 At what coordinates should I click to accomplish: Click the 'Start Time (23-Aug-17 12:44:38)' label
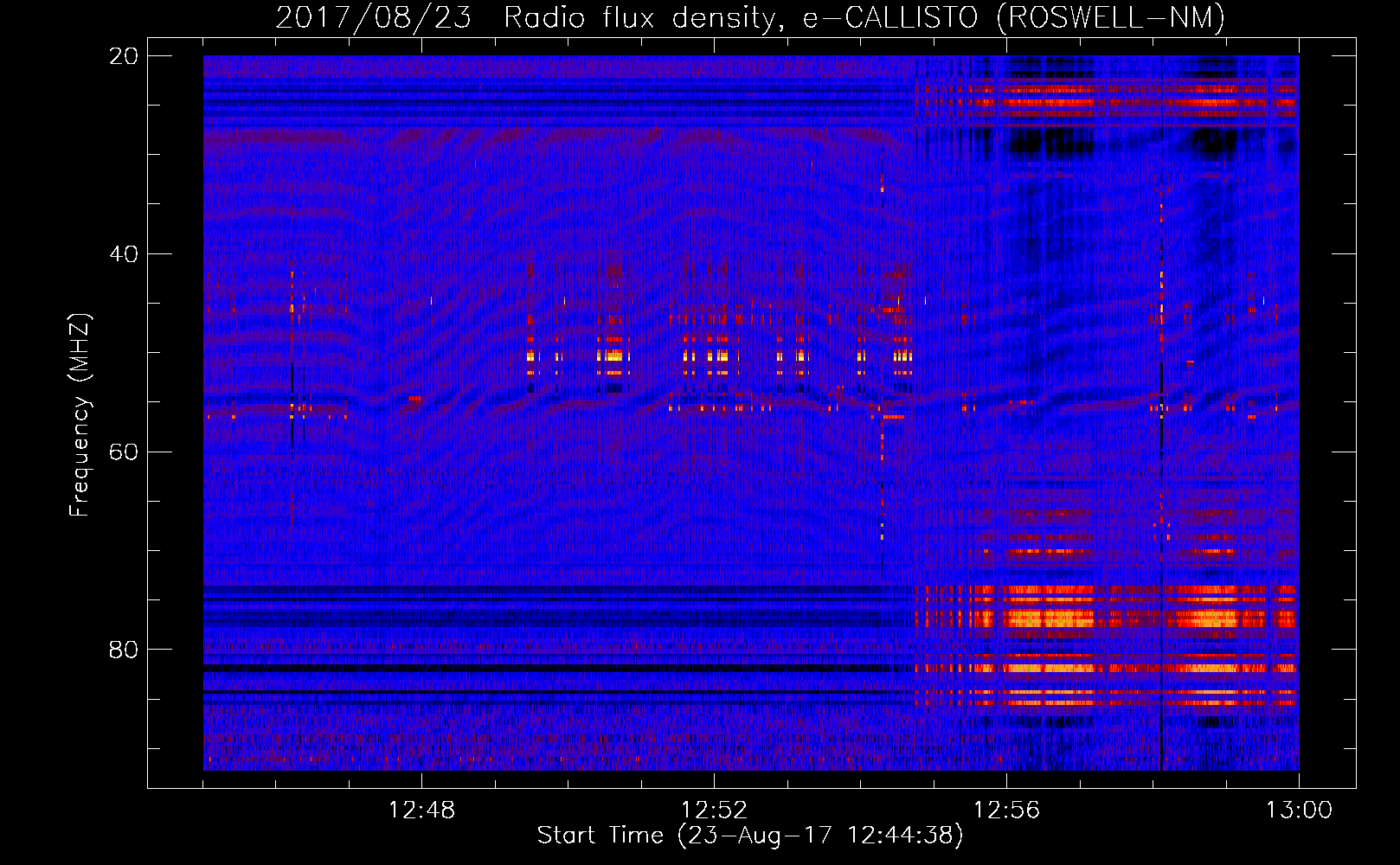pyautogui.click(x=750, y=836)
